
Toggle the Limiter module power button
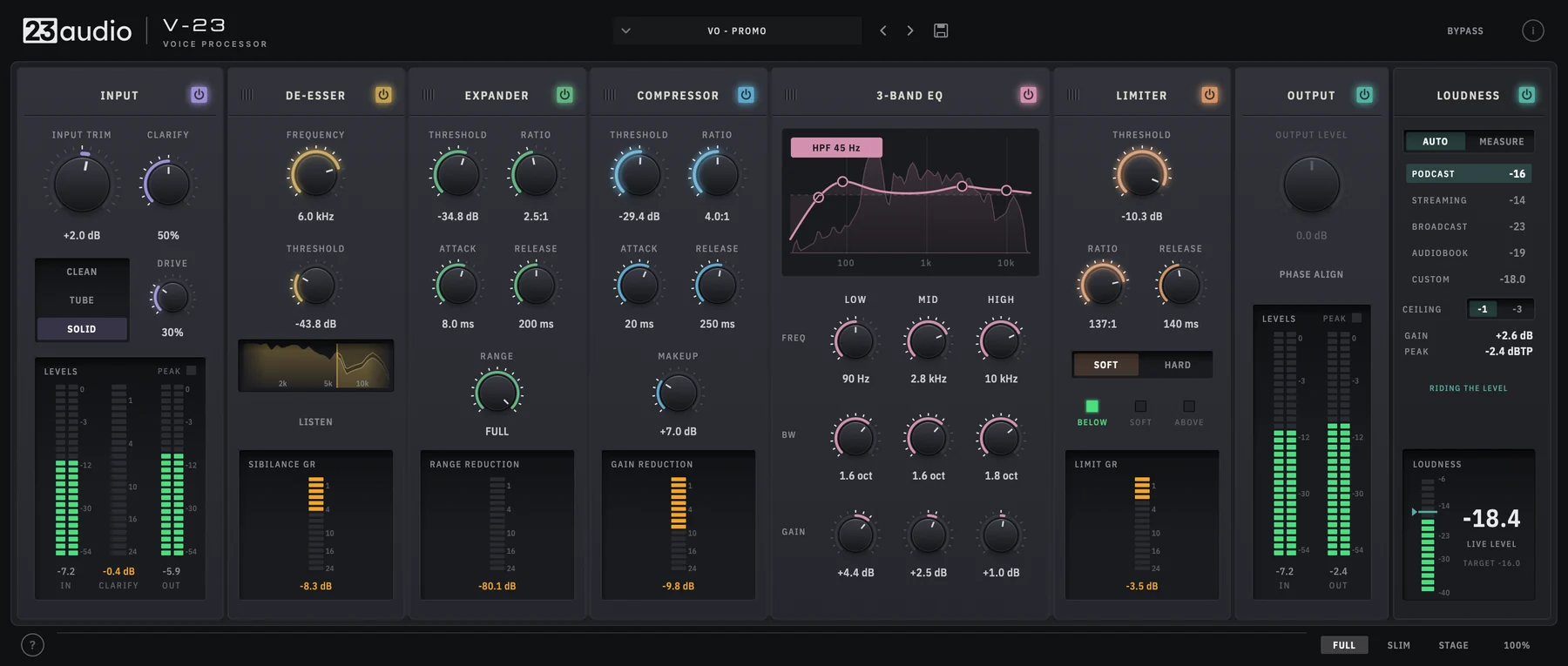[x=1210, y=95]
